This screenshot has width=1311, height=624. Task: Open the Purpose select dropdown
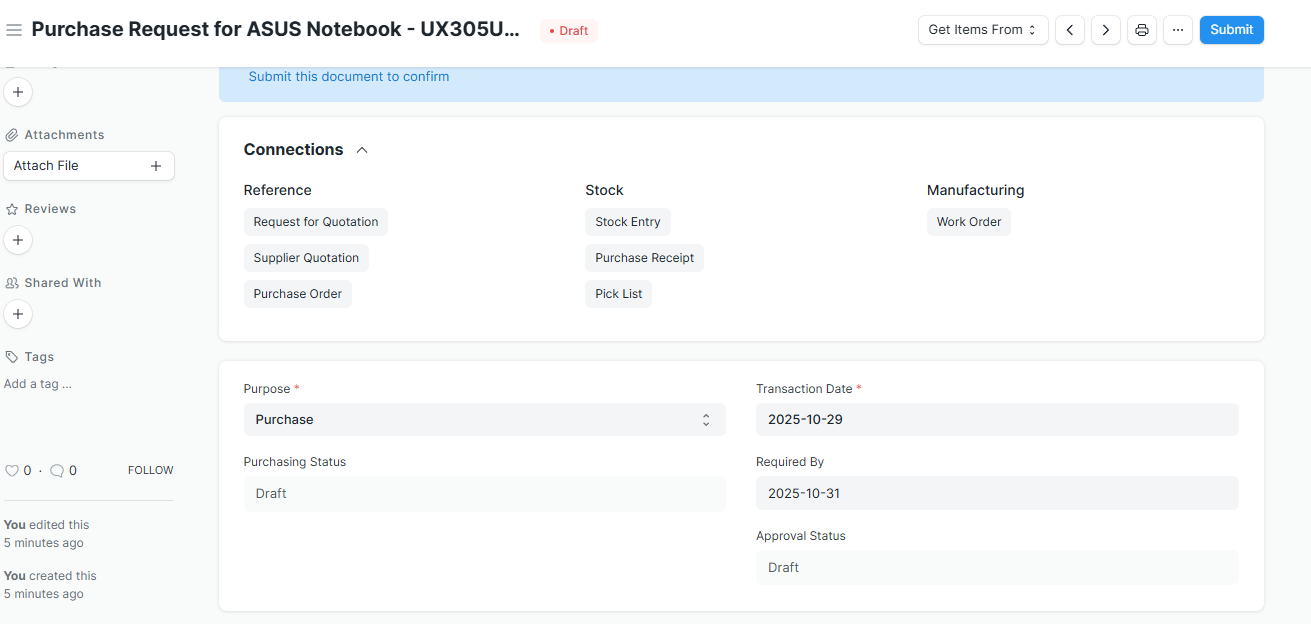[x=484, y=420]
